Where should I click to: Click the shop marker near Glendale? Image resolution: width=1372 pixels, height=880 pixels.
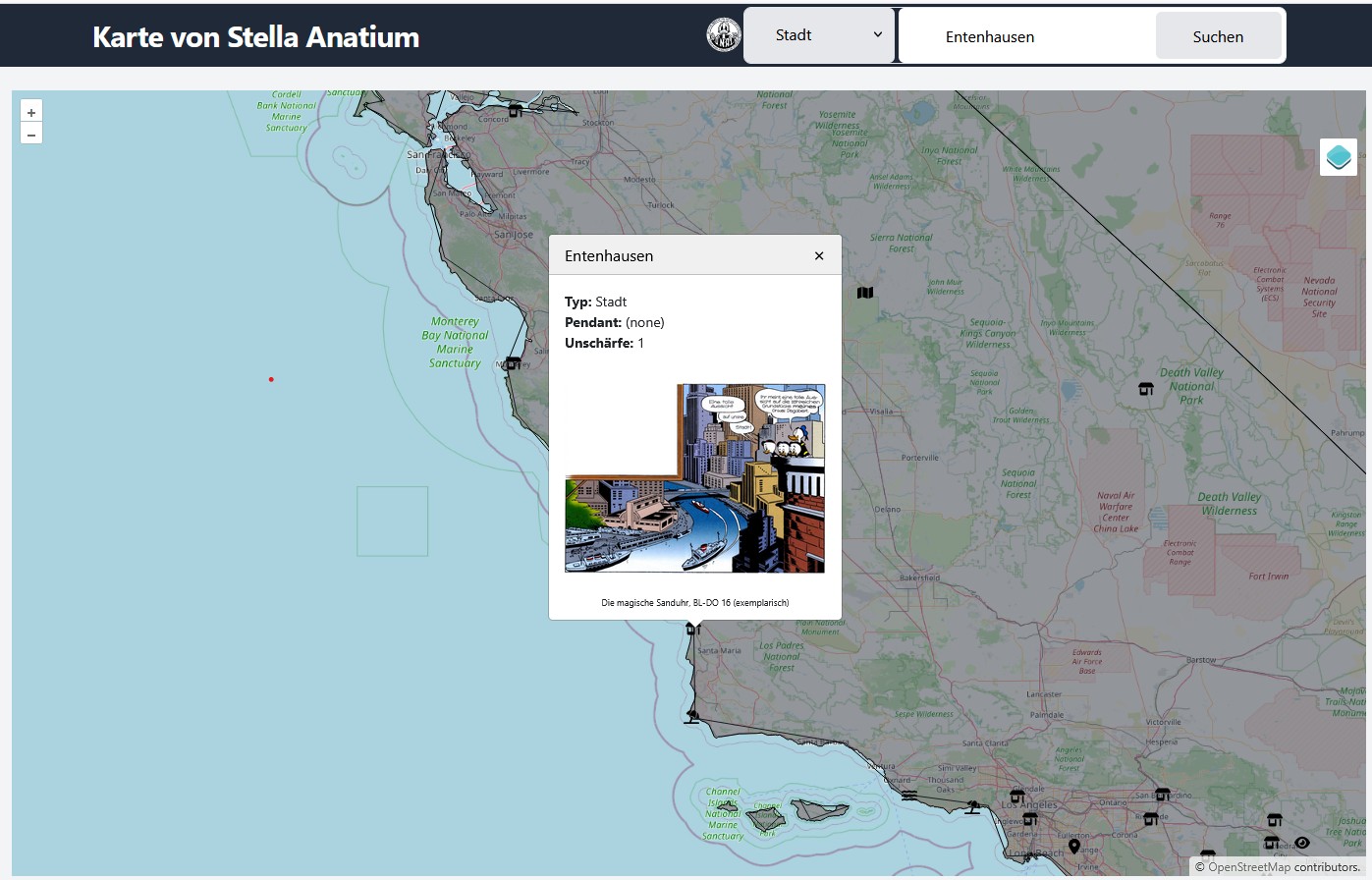(1017, 796)
